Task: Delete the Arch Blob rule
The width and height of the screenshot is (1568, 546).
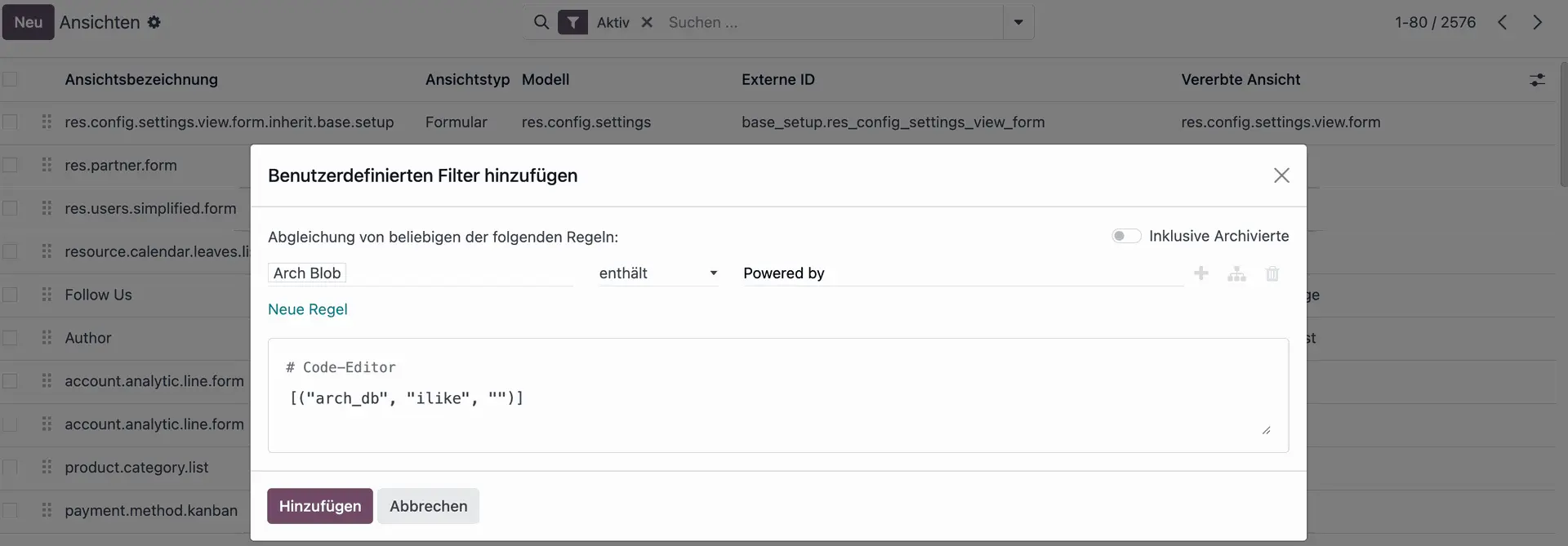Action: [1272, 274]
